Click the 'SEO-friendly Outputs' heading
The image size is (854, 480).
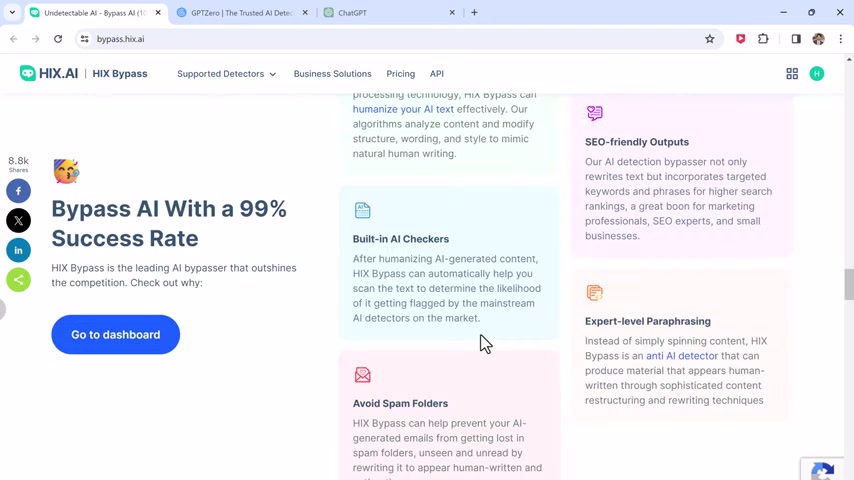(x=637, y=142)
